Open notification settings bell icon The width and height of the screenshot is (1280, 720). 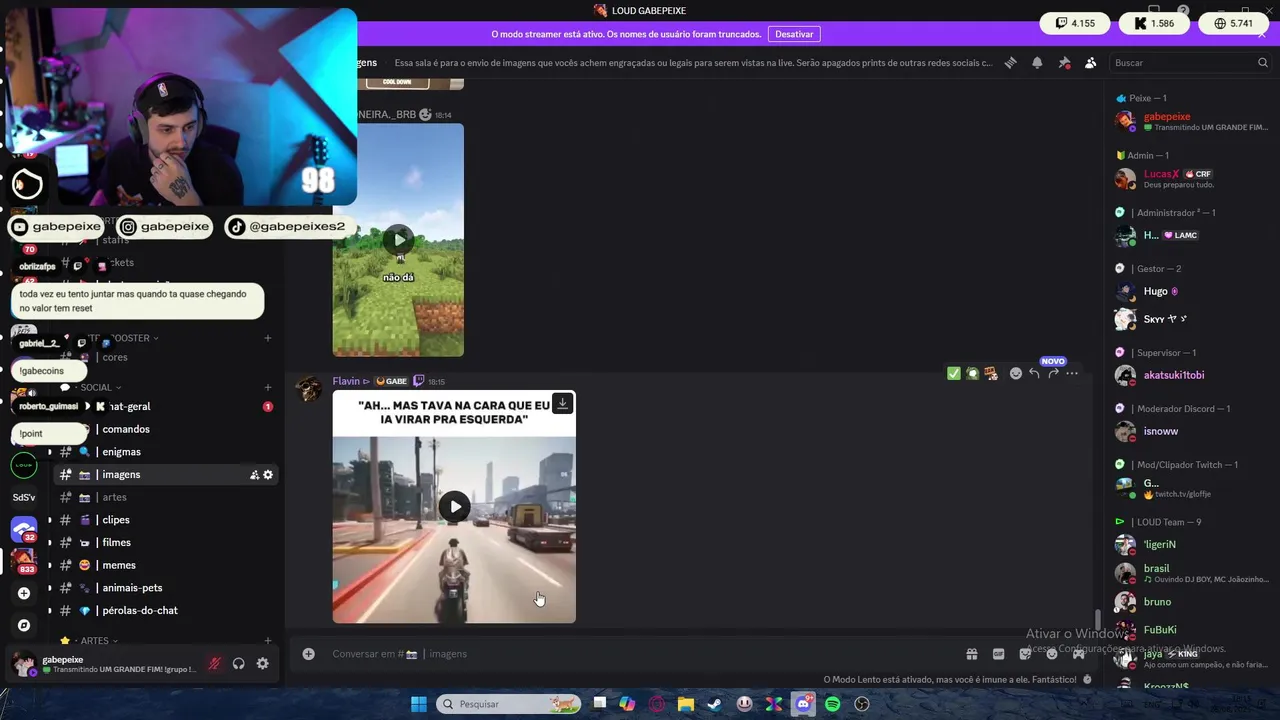coord(1037,63)
